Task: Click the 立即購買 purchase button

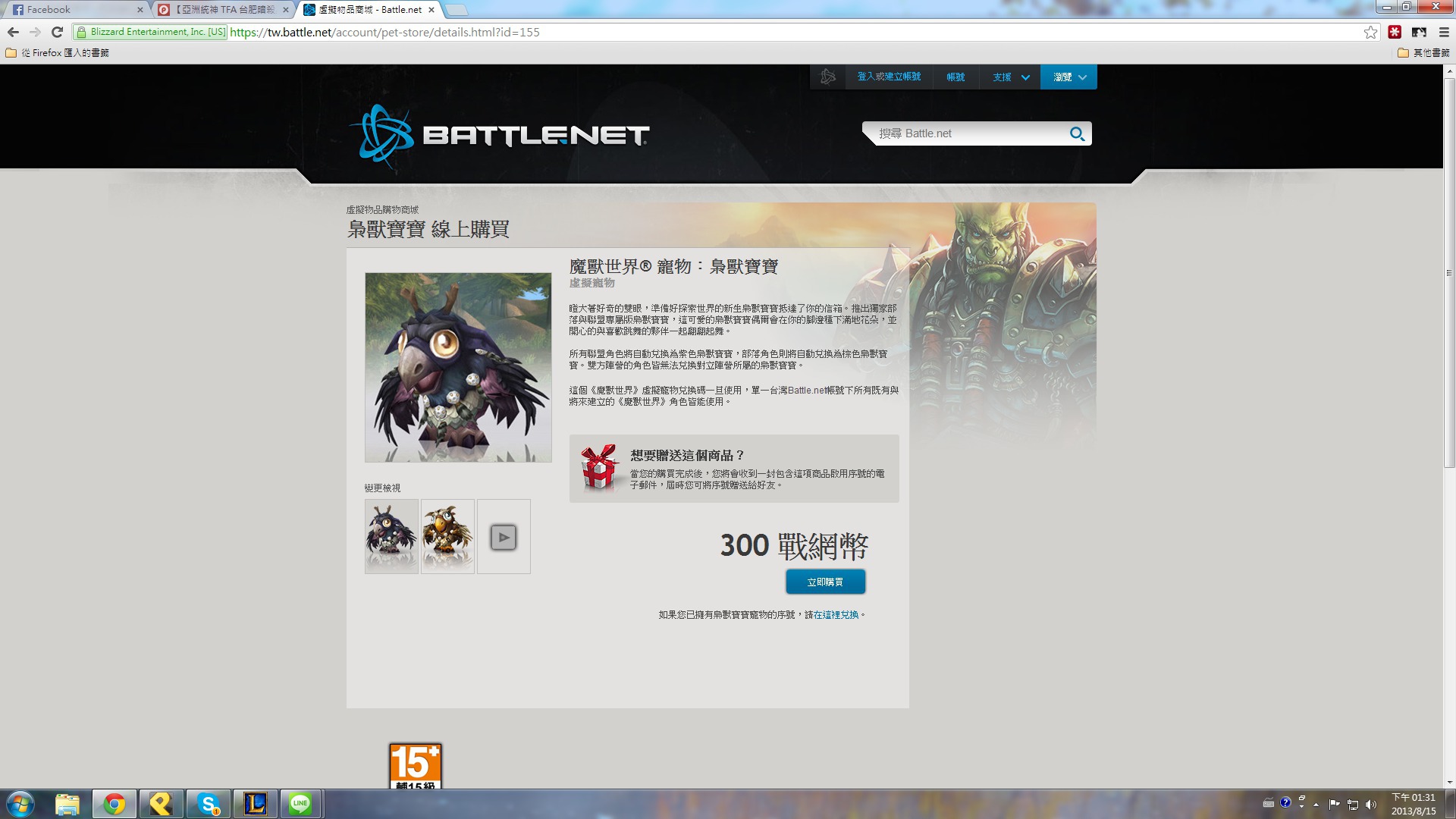Action: pyautogui.click(x=825, y=582)
